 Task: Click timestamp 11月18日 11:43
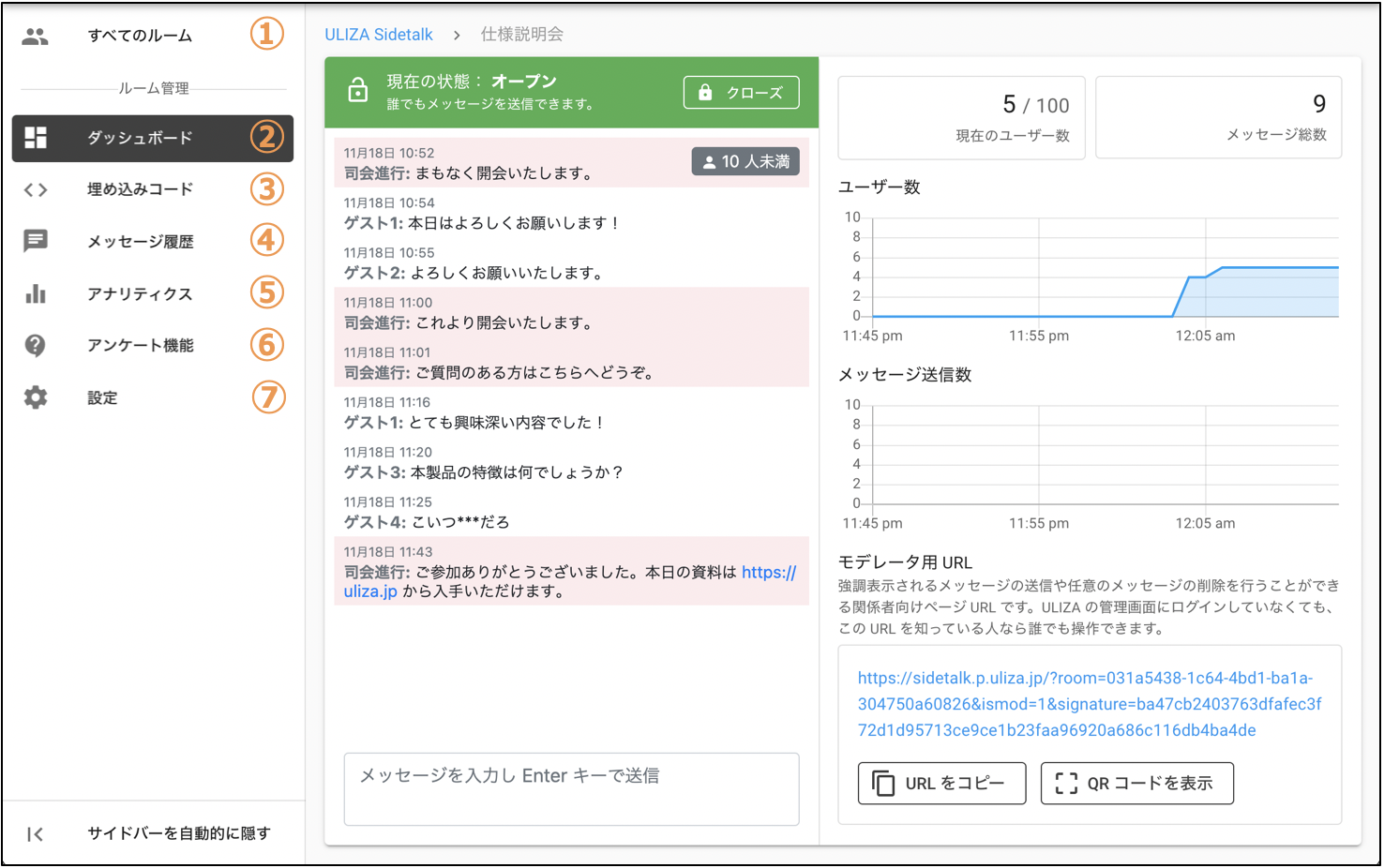[x=388, y=552]
